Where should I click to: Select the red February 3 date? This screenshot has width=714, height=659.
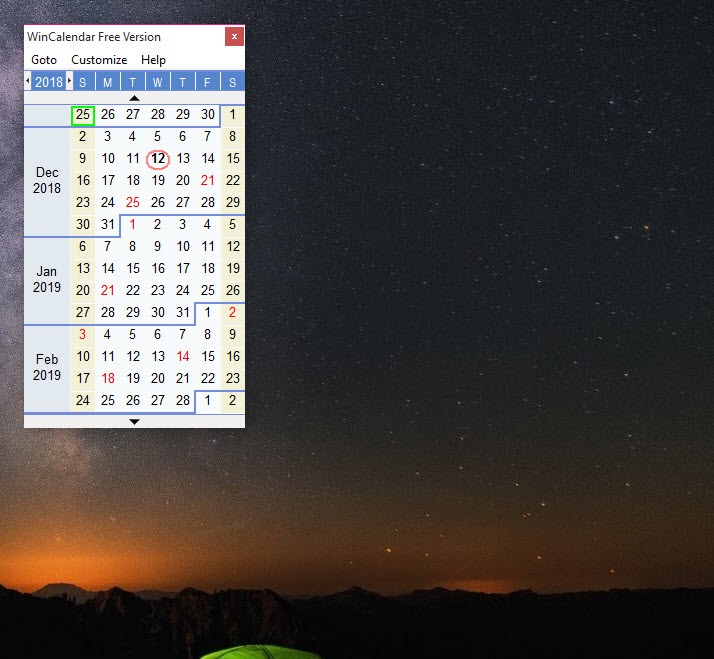82,334
